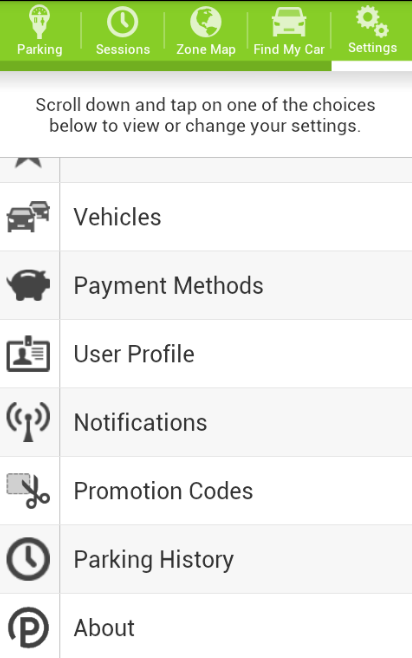Open the Vehicles settings entry
The height and width of the screenshot is (658, 412).
pyautogui.click(x=206, y=217)
